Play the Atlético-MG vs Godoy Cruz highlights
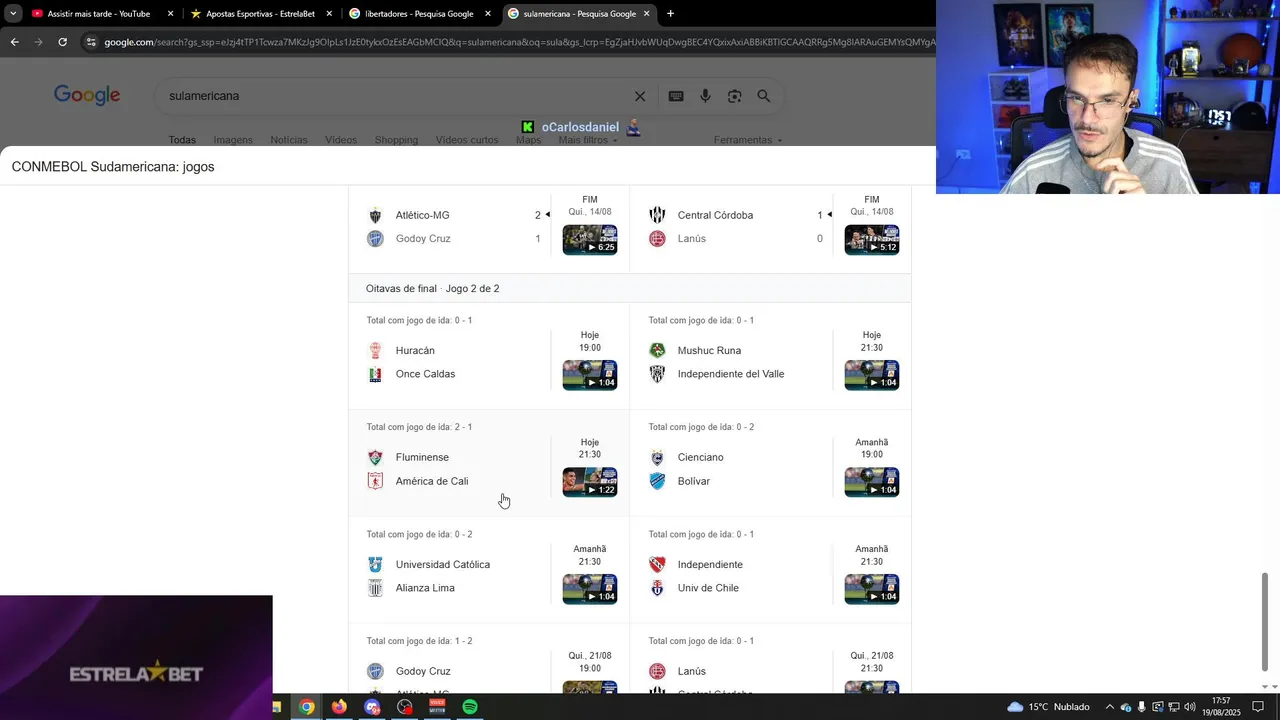 click(x=590, y=240)
